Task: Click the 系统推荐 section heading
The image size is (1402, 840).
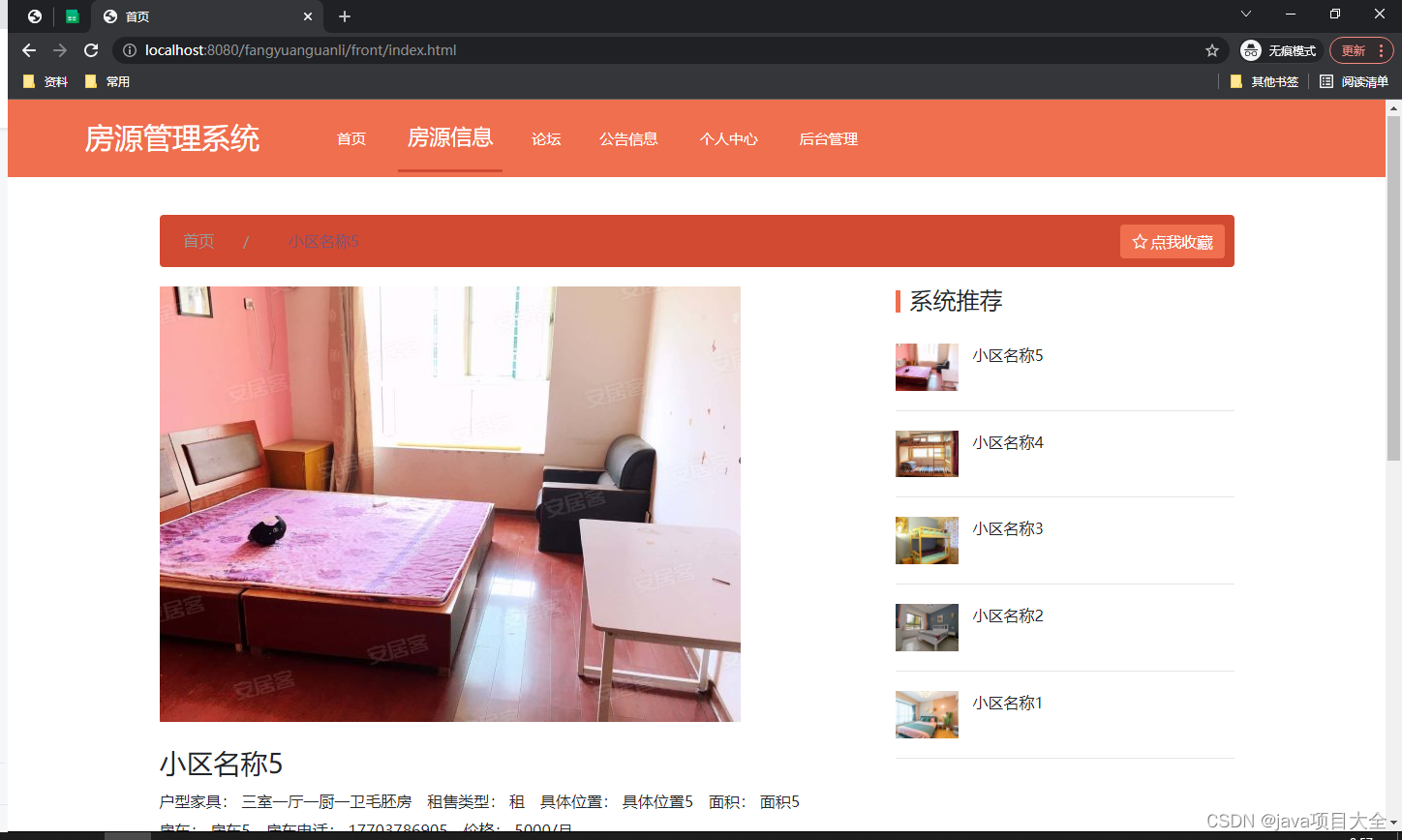Action: 956,301
